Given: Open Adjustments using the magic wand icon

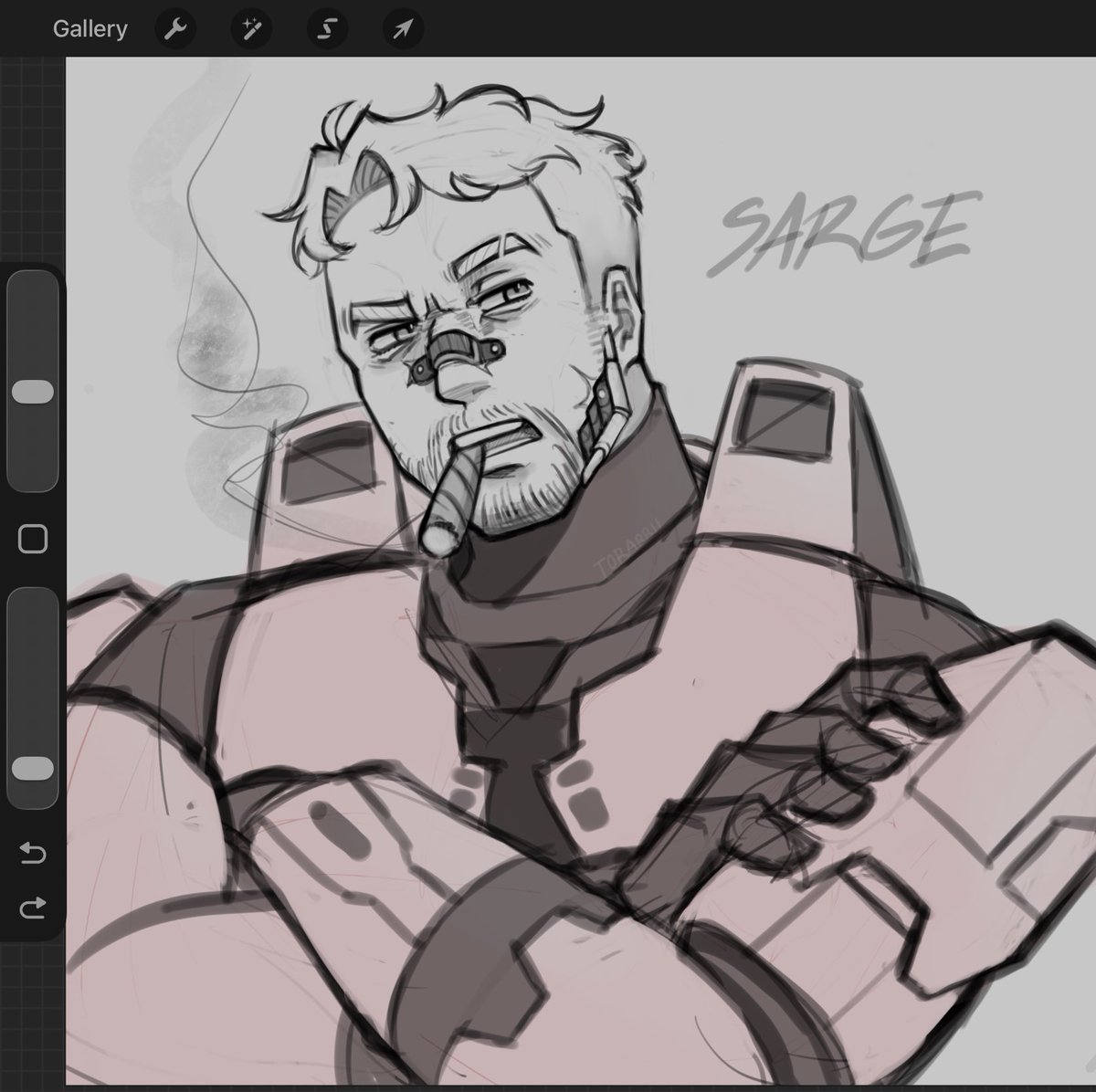Looking at the screenshot, I should tap(250, 27).
